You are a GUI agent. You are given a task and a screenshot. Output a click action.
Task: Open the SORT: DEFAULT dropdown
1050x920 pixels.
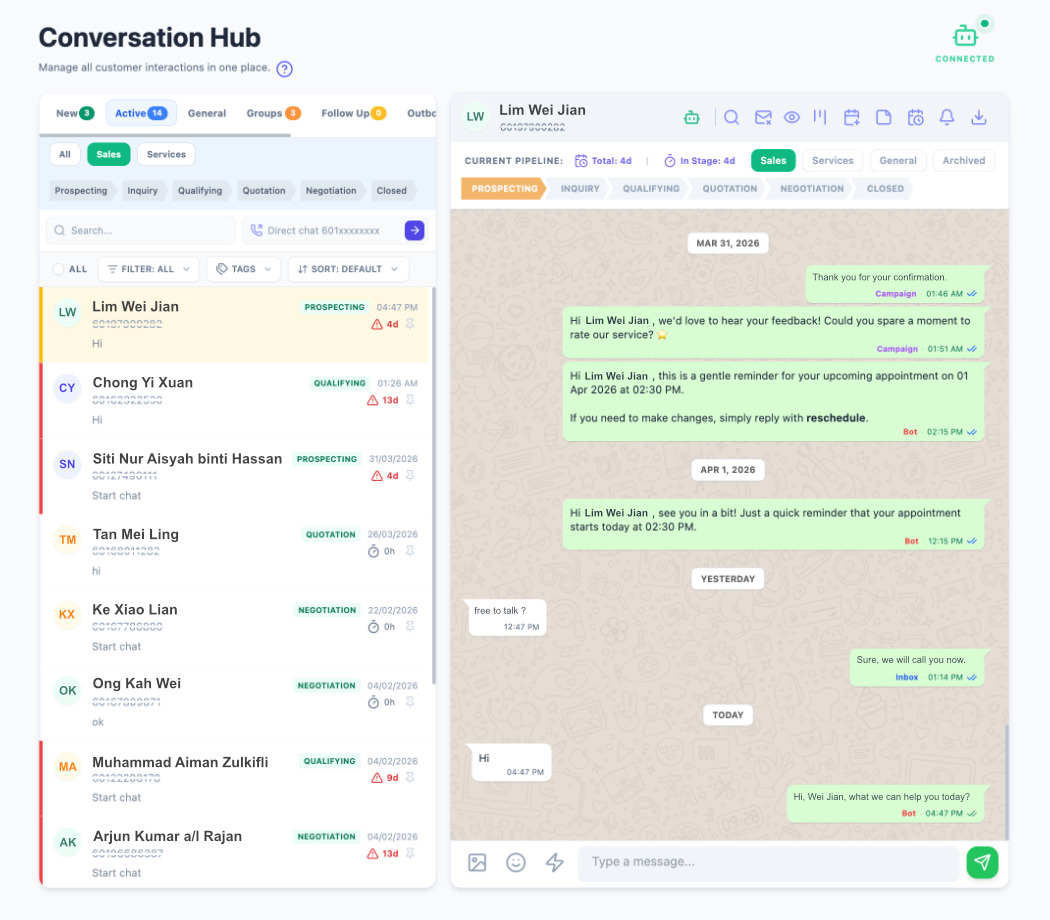tap(347, 269)
